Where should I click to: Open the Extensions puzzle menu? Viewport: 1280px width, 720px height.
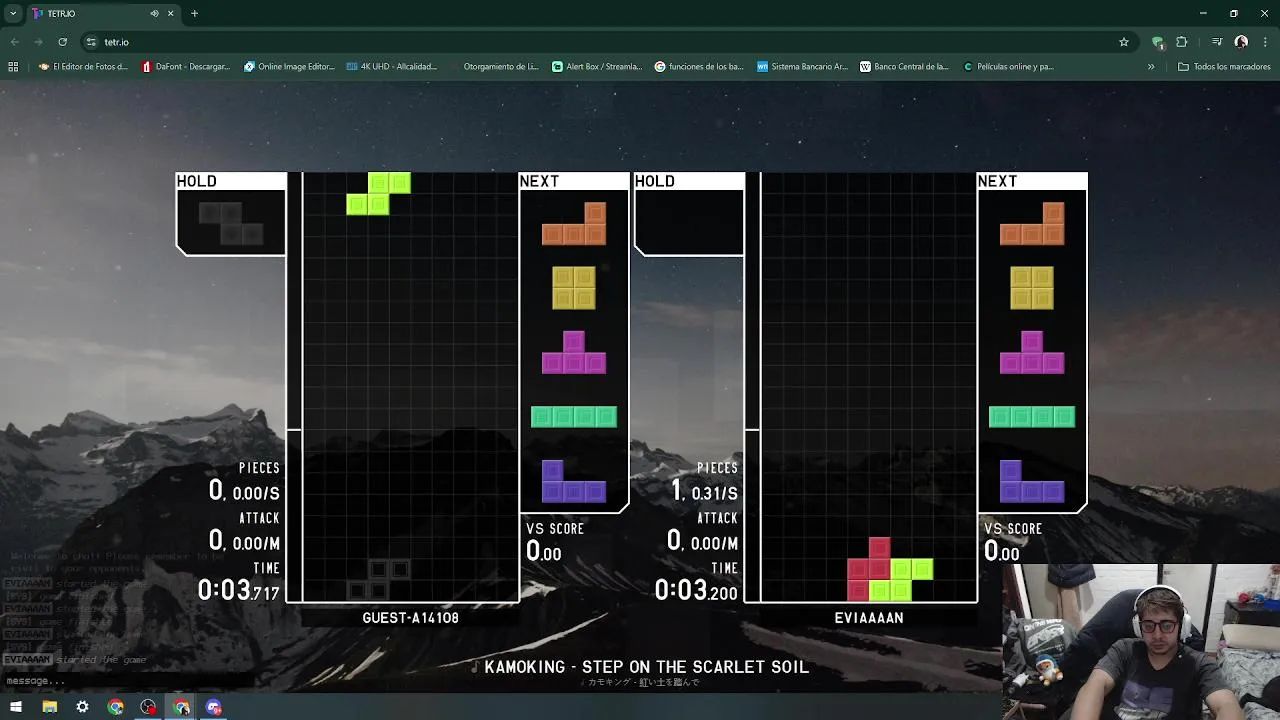pos(1182,42)
